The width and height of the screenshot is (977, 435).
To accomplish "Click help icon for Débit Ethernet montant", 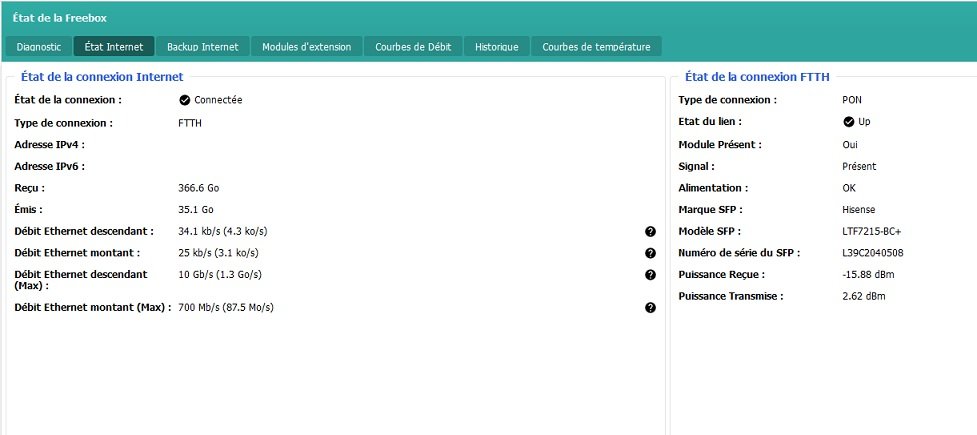I will click(650, 253).
